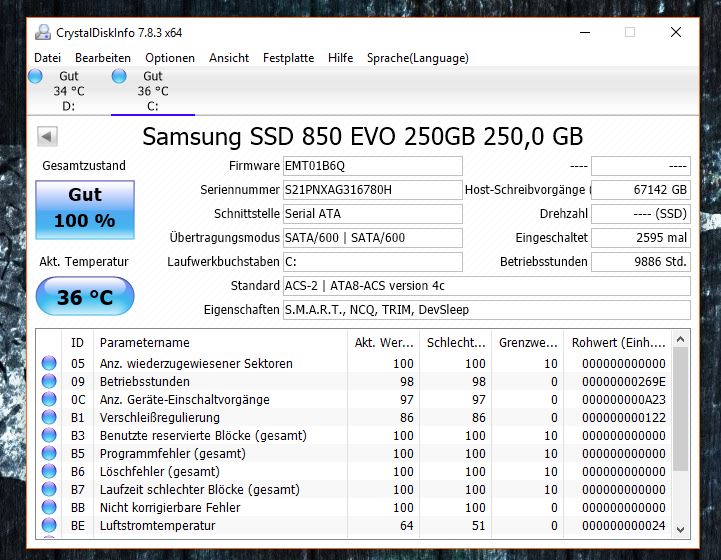This screenshot has height=560, width=721.
Task: Select 'Programmfehler (gesamt)' row text
Action: click(x=173, y=454)
